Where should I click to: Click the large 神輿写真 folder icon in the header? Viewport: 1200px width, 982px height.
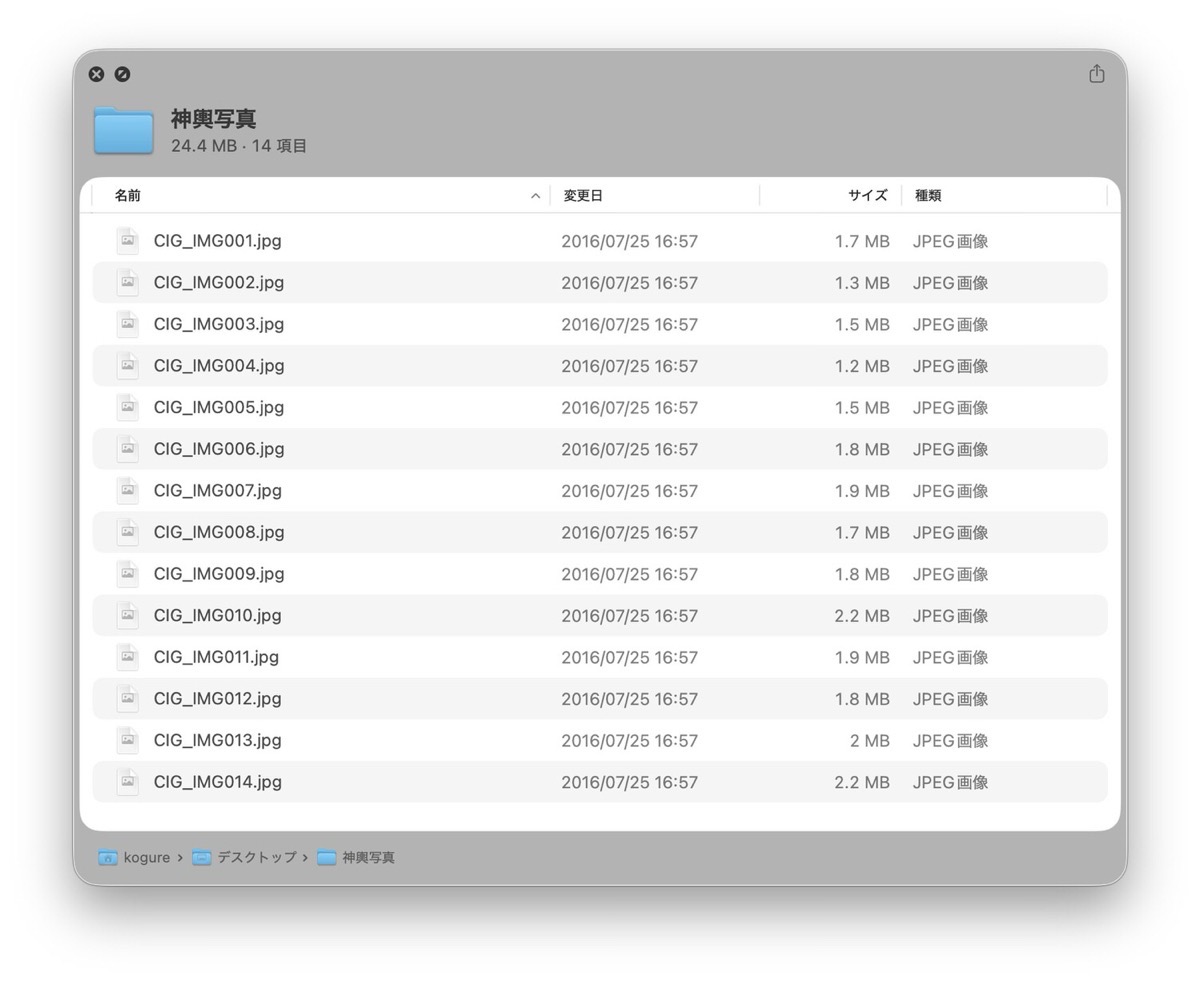tap(123, 131)
